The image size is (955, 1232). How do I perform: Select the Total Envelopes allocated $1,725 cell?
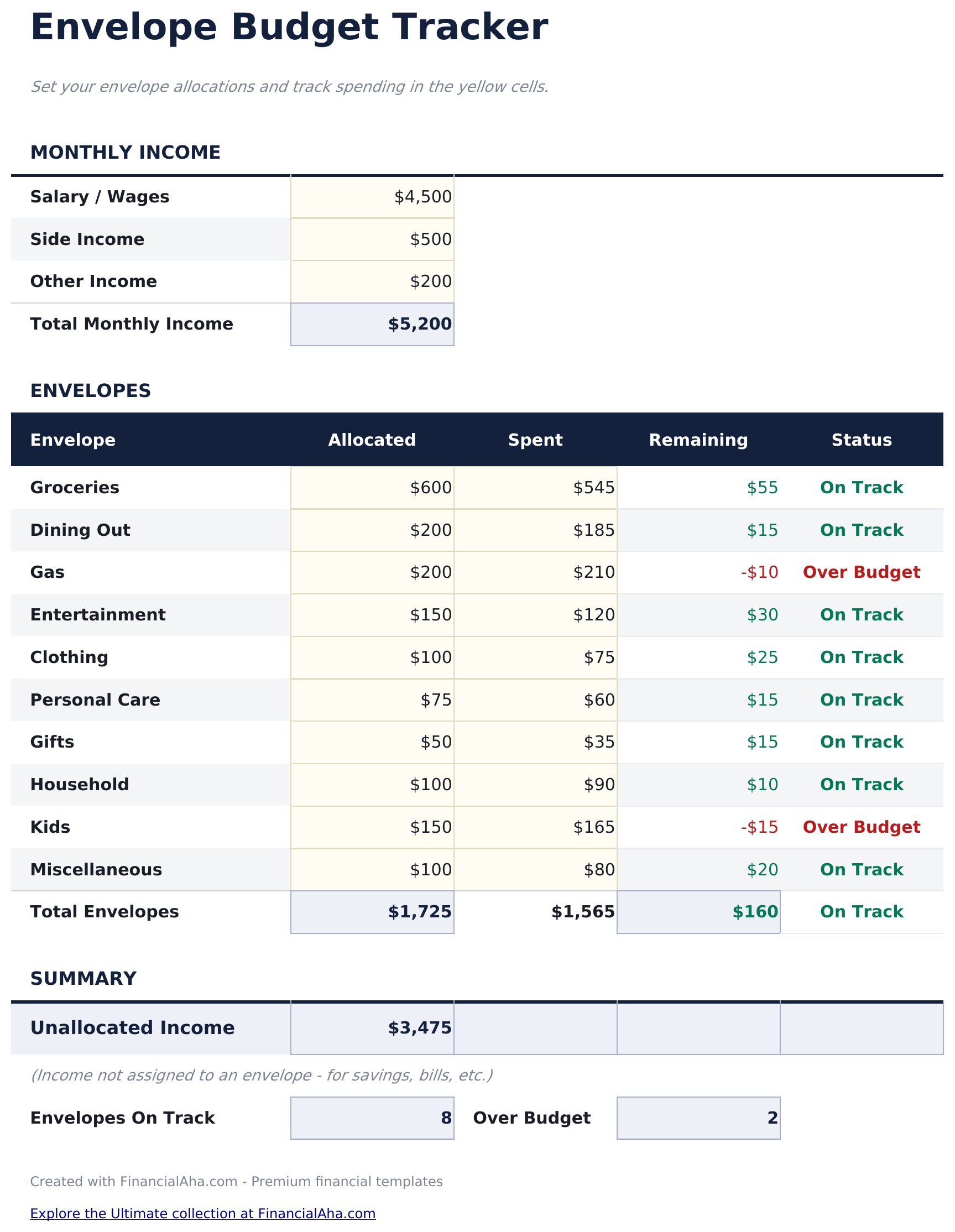click(x=372, y=912)
